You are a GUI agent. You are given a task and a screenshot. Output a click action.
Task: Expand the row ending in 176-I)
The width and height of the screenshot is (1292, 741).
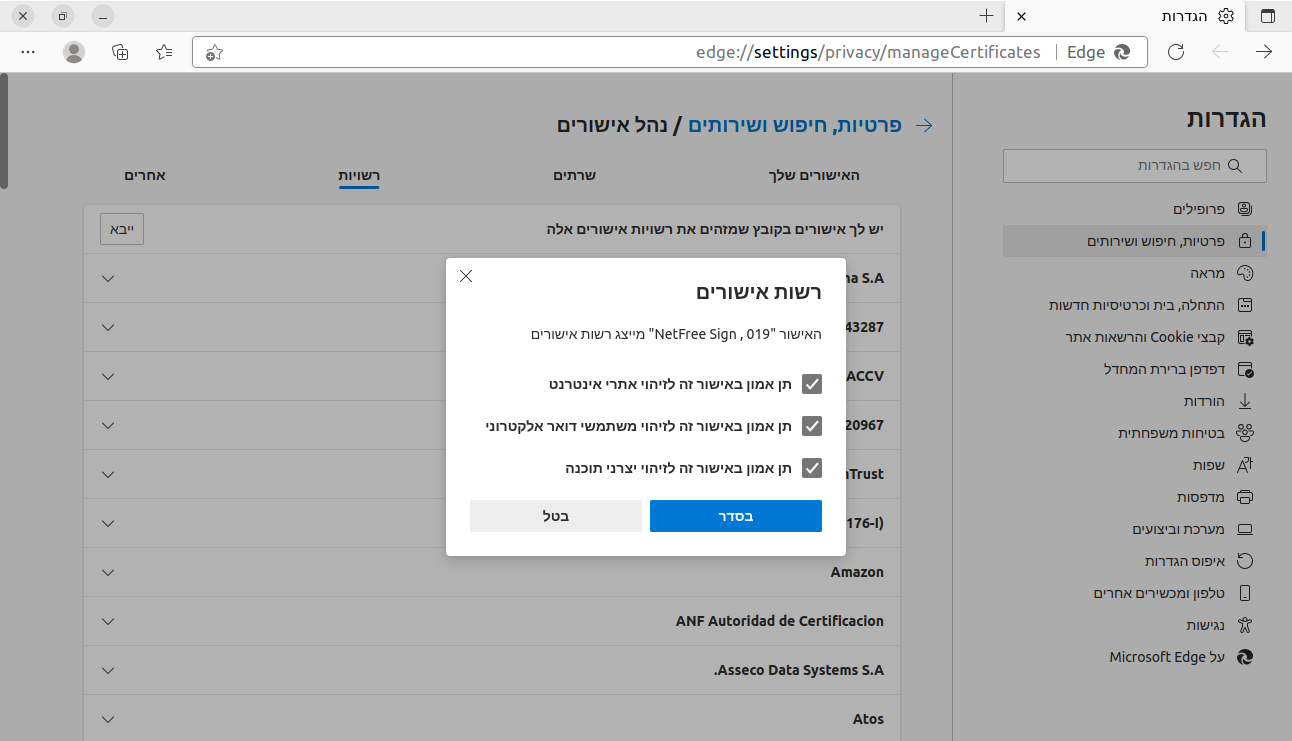108,524
